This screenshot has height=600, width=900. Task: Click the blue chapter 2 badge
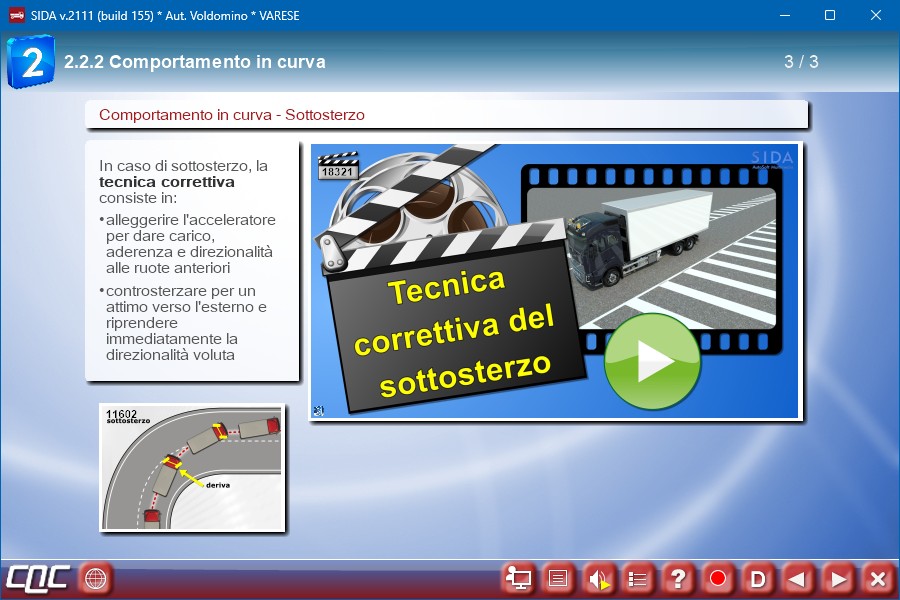(x=31, y=62)
